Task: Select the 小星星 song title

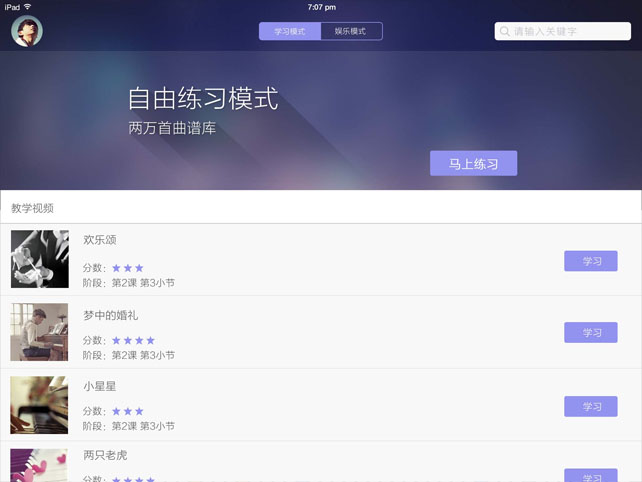Action: (x=100, y=386)
